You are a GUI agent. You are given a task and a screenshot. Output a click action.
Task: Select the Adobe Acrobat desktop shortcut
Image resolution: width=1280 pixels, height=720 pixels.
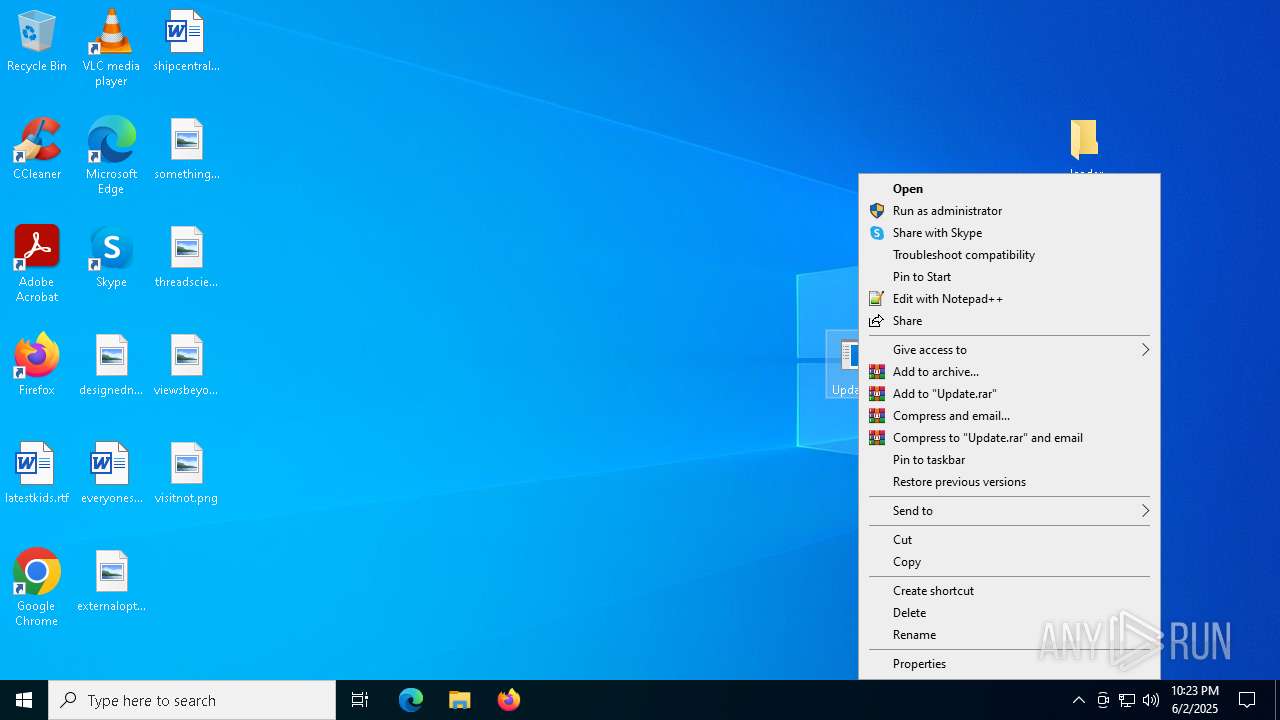pyautogui.click(x=37, y=264)
